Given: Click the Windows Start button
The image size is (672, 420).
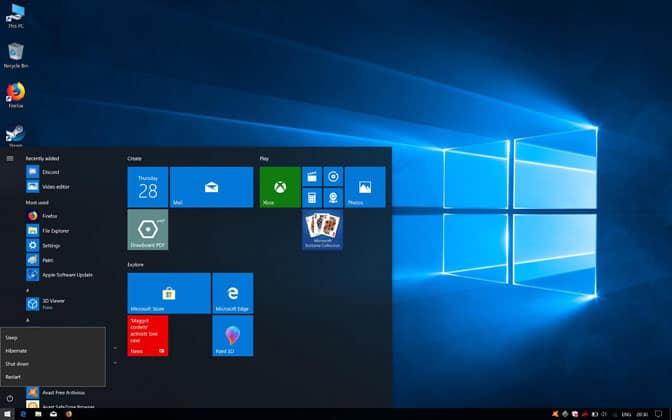Looking at the screenshot, I should pyautogui.click(x=7, y=414).
